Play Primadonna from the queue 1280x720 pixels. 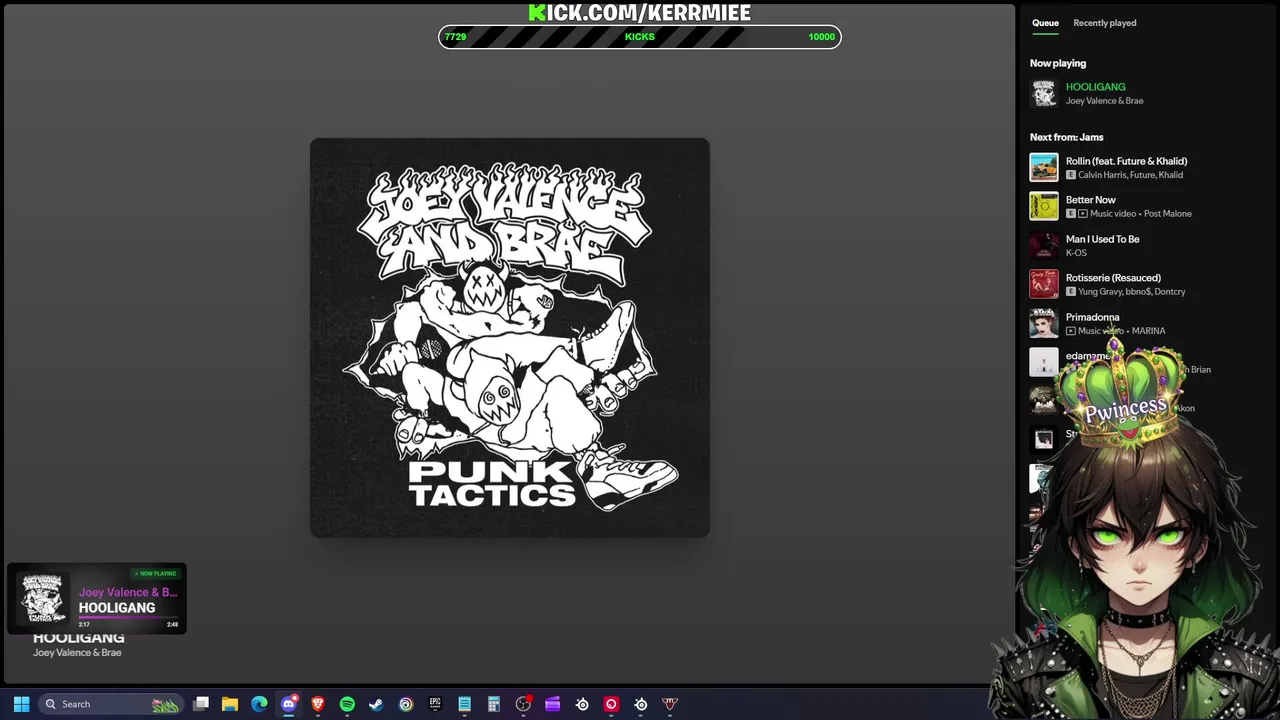1092,317
